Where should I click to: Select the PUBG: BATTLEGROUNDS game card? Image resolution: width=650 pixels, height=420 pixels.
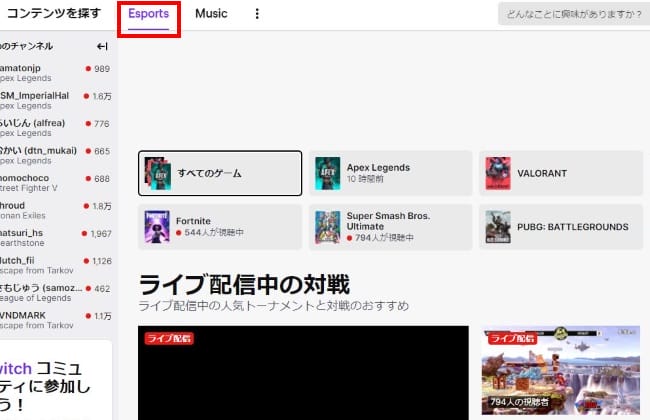561,227
